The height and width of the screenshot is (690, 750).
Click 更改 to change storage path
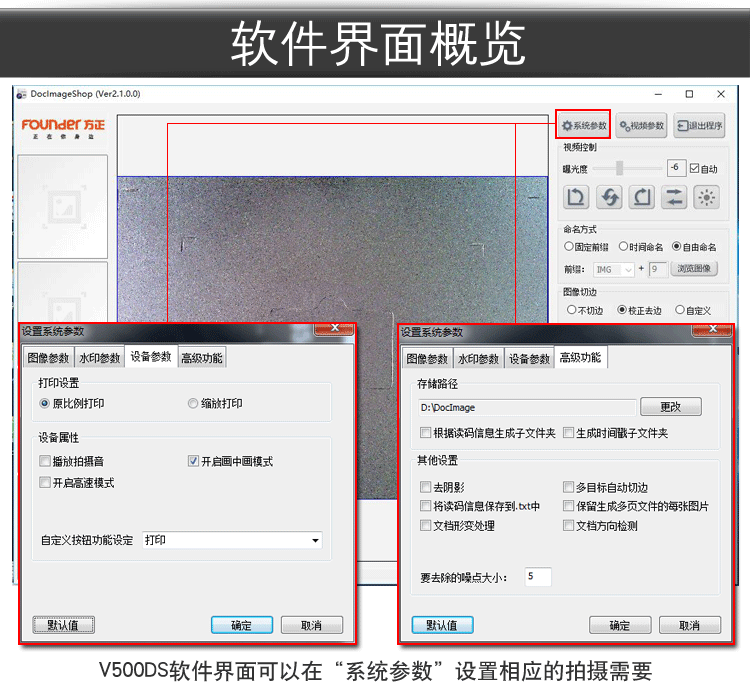[671, 407]
